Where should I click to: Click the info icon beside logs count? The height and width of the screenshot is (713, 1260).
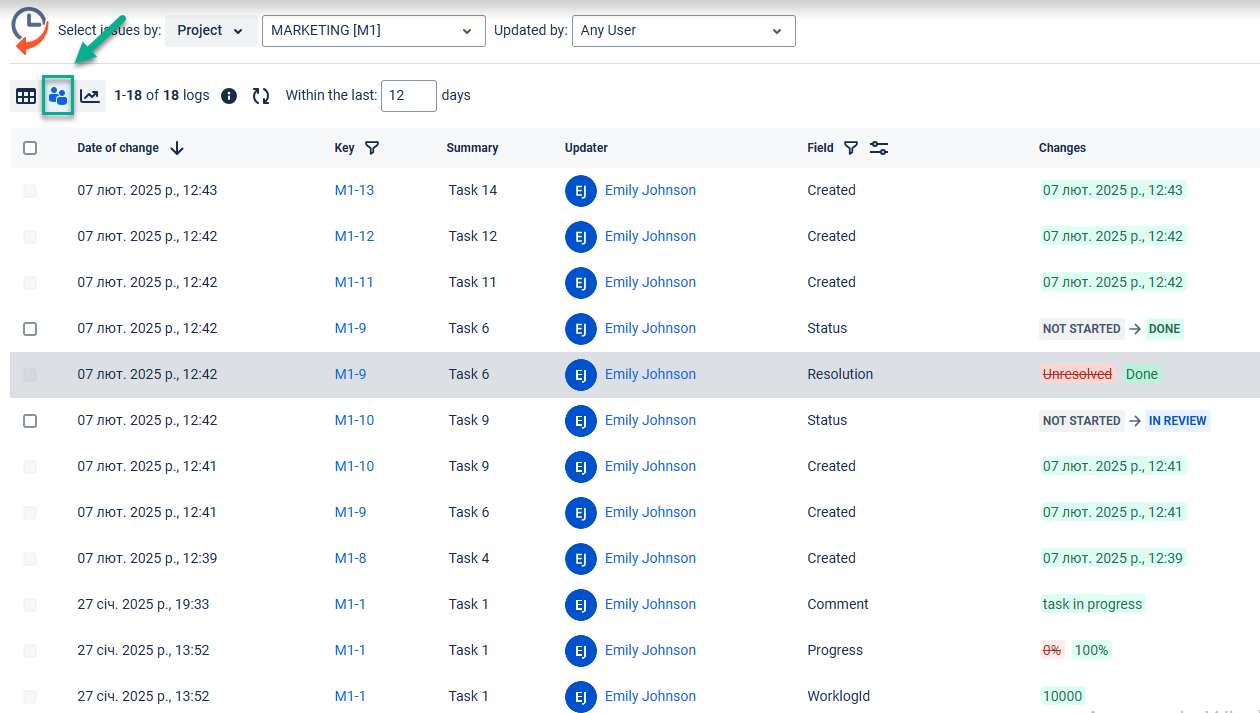pos(229,96)
